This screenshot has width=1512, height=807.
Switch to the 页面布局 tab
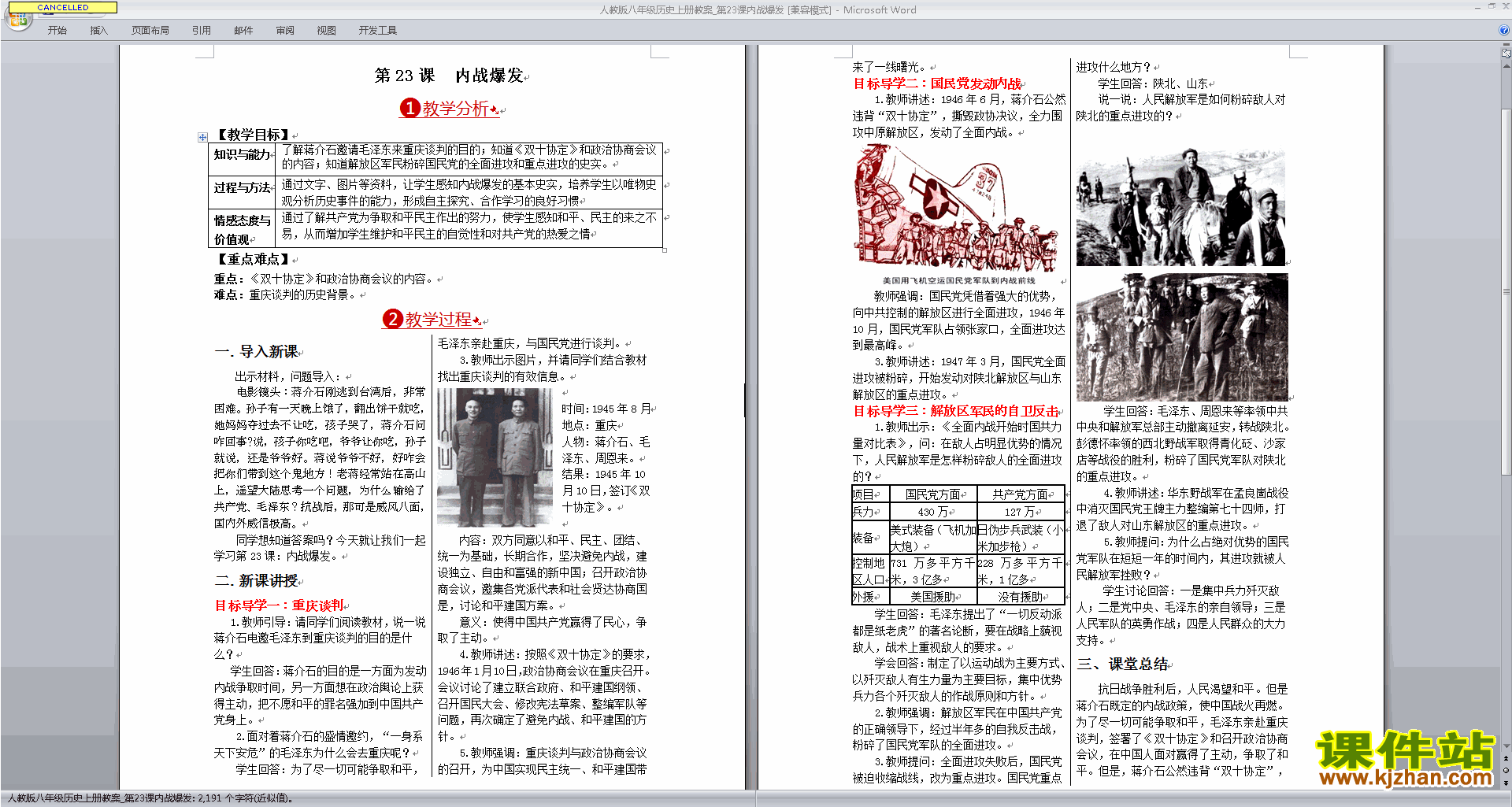coord(150,30)
